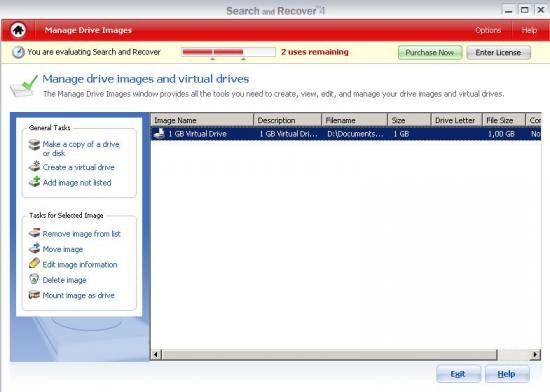Select Mount image as drive
Viewport: 550px width, 392px height.
tap(79, 296)
